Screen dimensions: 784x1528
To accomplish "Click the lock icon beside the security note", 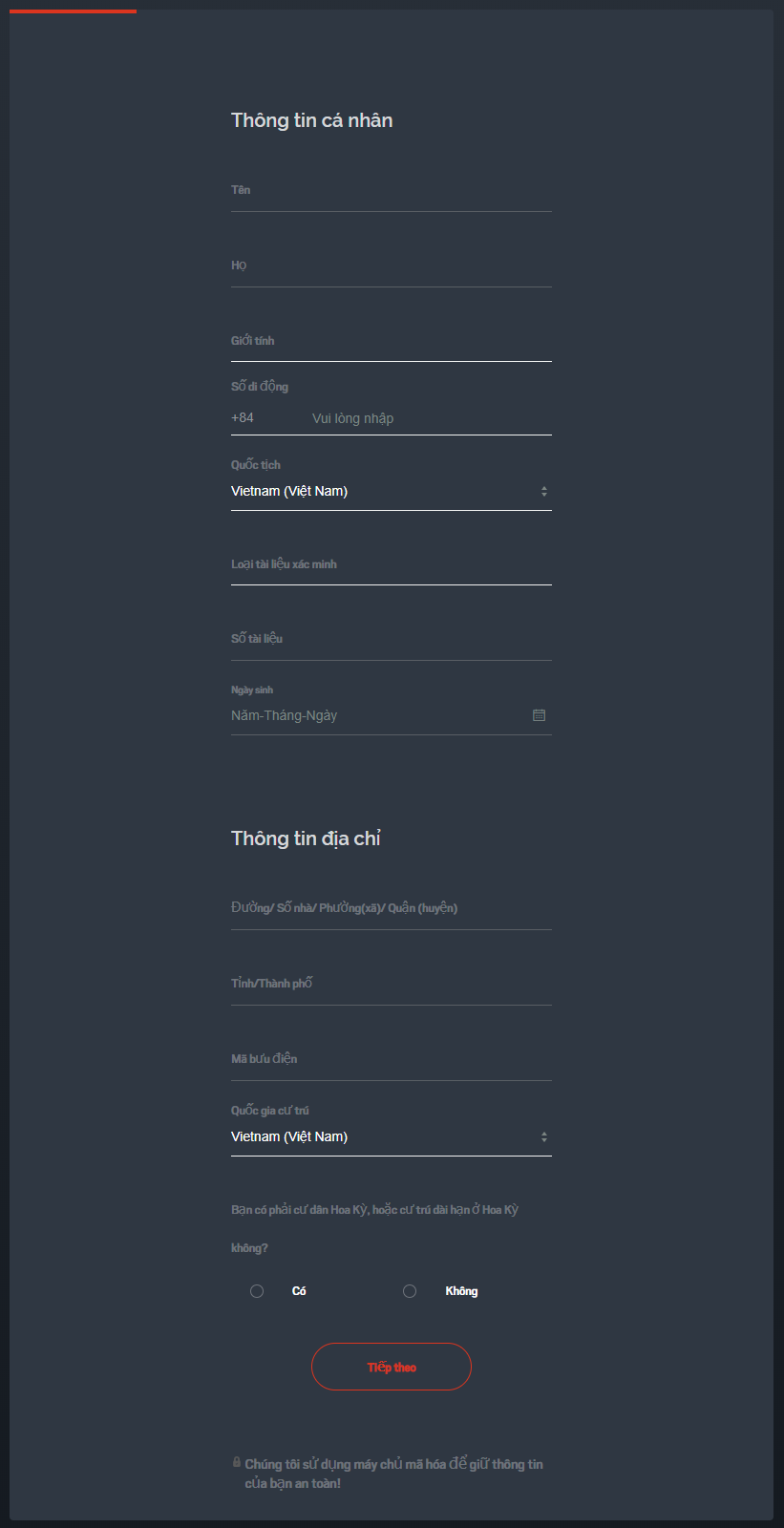I will click(x=237, y=1462).
